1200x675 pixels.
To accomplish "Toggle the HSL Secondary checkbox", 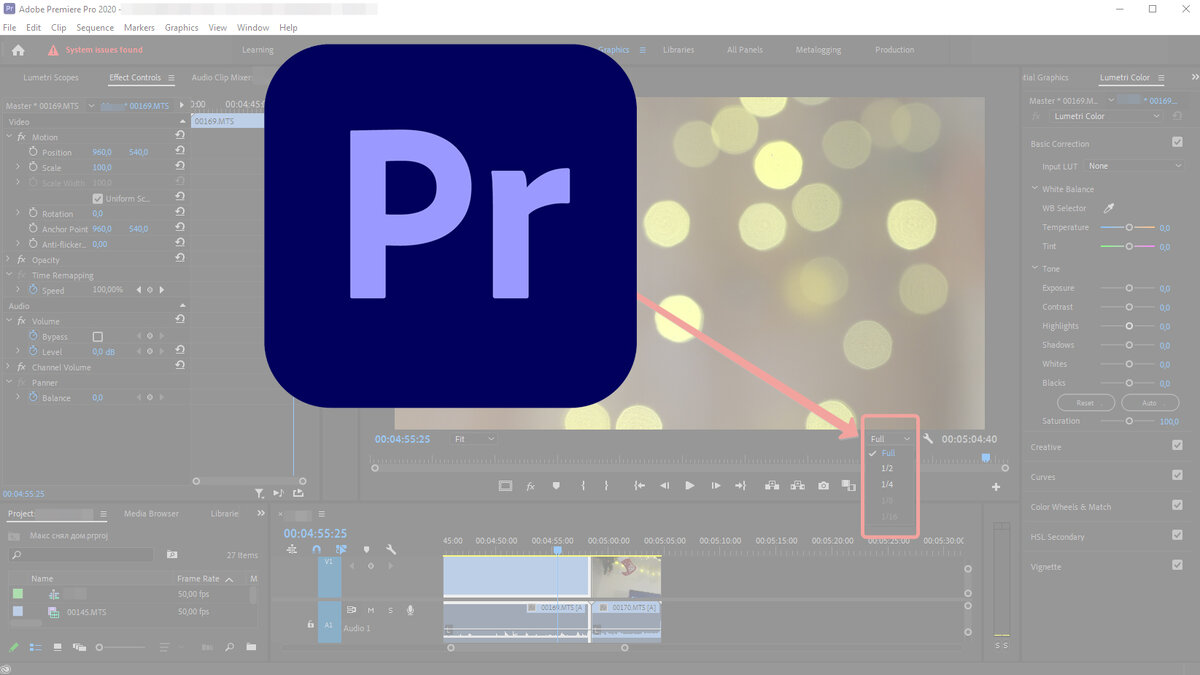I will tap(1177, 536).
